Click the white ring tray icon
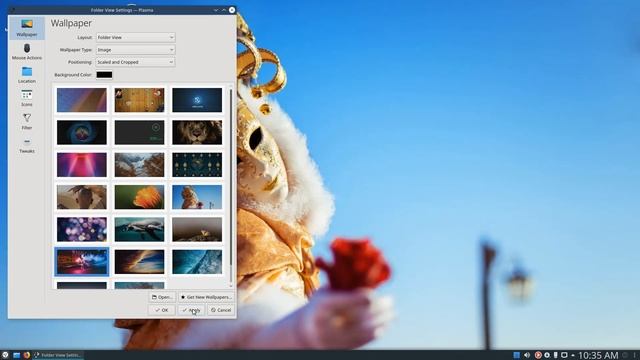 pos(547,355)
